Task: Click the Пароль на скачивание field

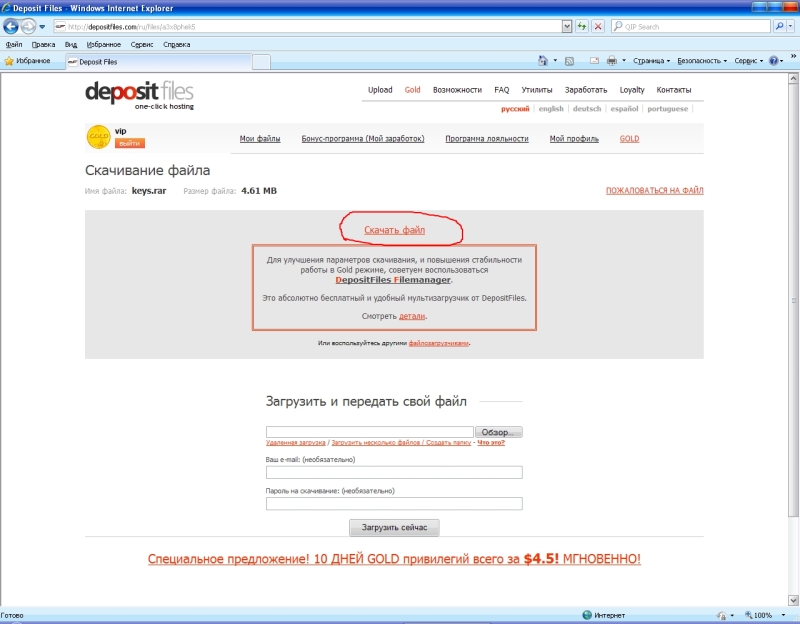Action: [x=394, y=504]
